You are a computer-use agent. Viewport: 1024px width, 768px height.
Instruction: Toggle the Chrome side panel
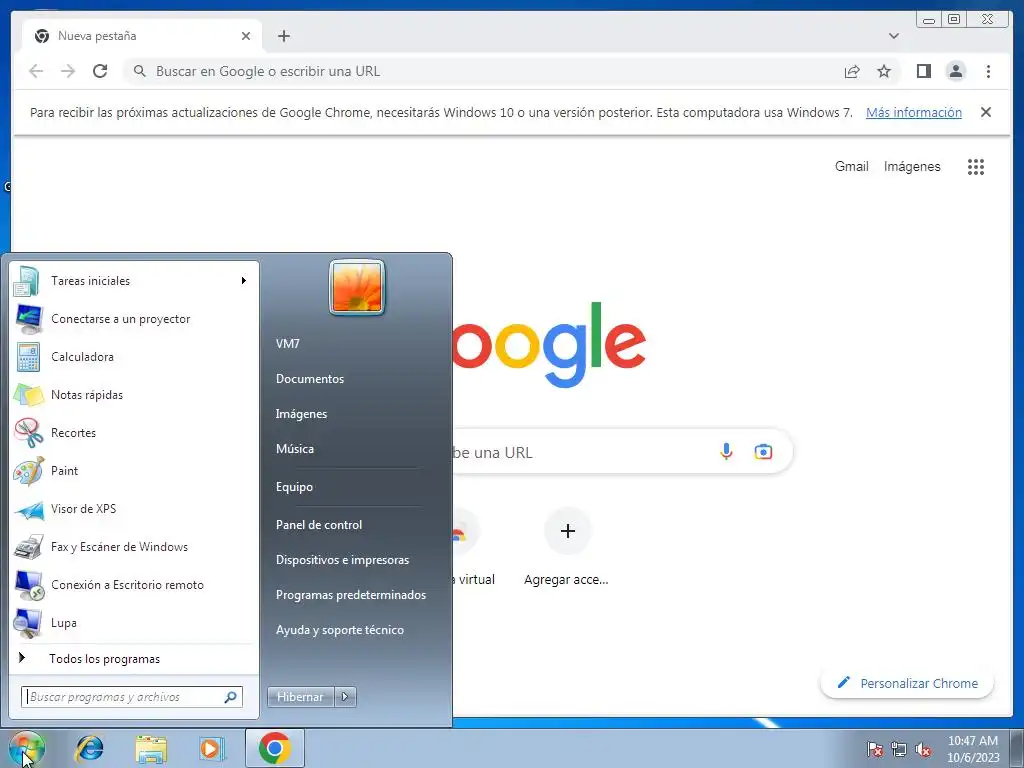(x=923, y=71)
